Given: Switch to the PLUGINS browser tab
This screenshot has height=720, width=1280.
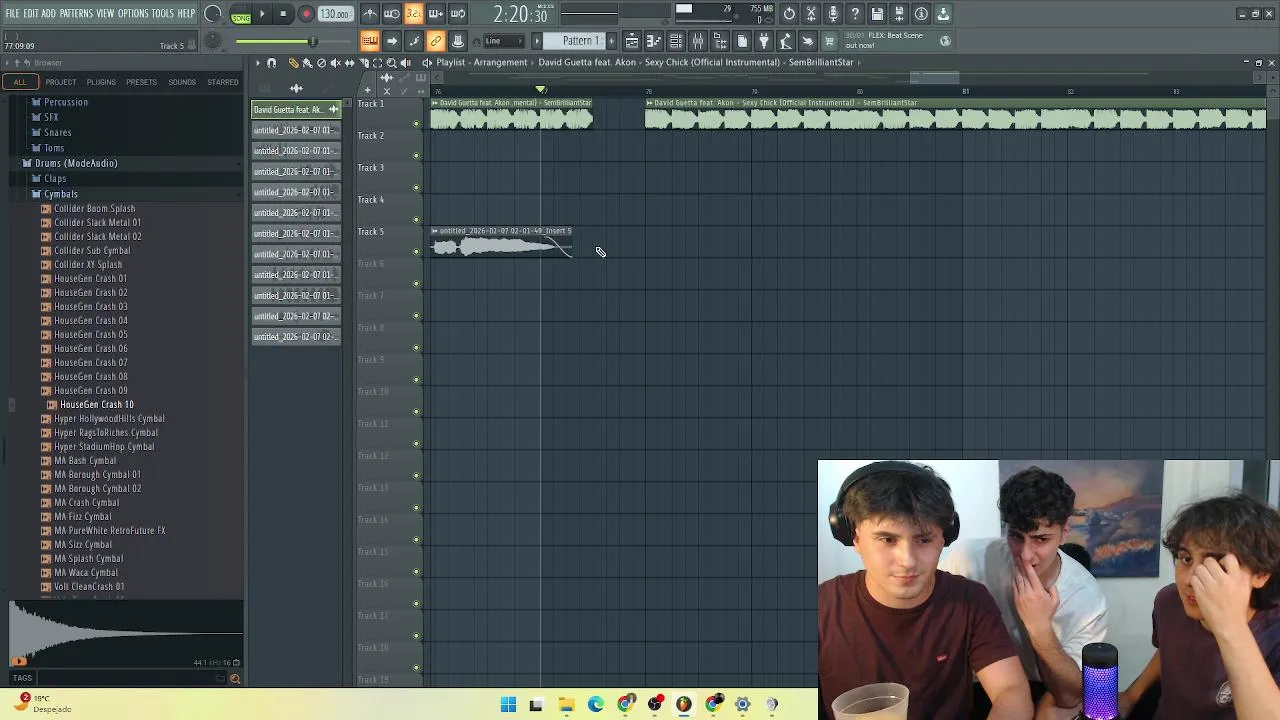Looking at the screenshot, I should click(x=101, y=82).
